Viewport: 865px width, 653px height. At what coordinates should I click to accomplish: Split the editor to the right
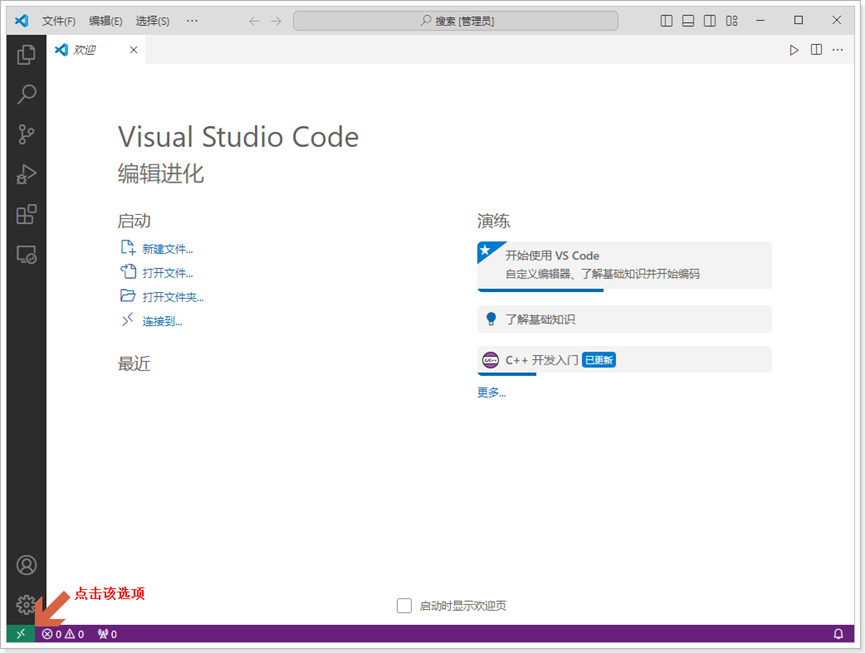(x=816, y=50)
